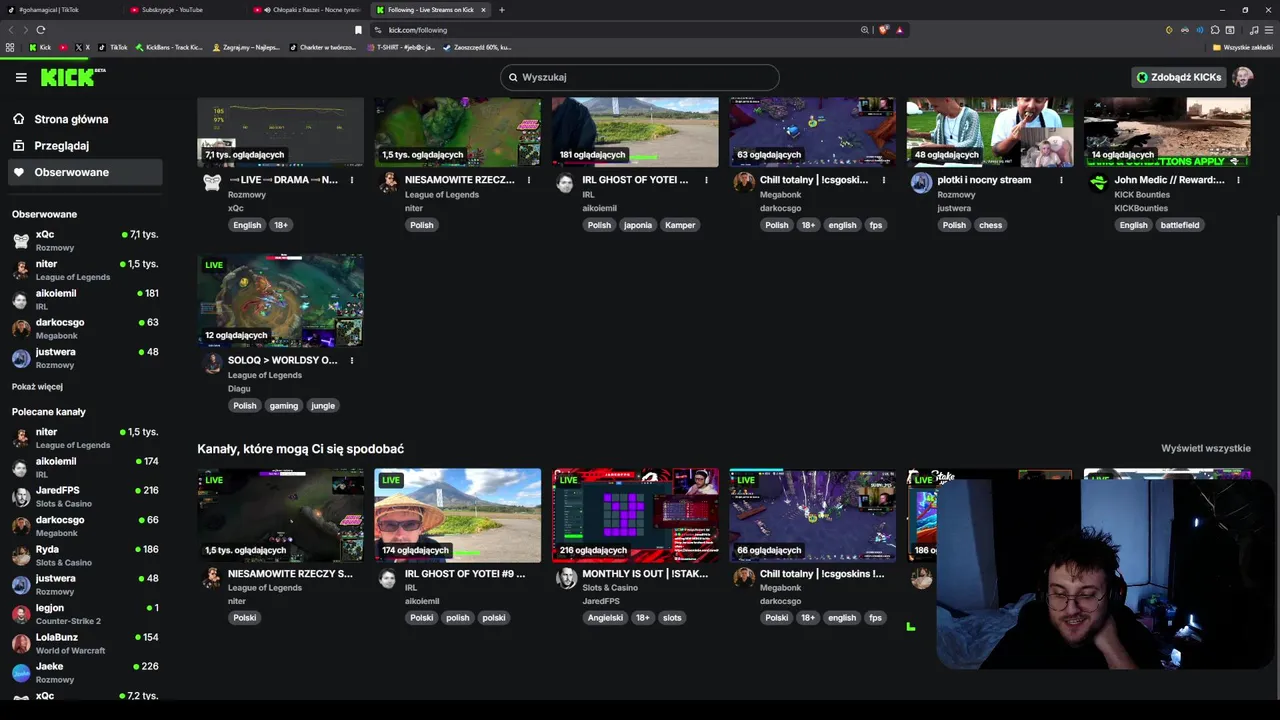Open the X bookmark
The height and width of the screenshot is (720, 1280).
tap(83, 47)
